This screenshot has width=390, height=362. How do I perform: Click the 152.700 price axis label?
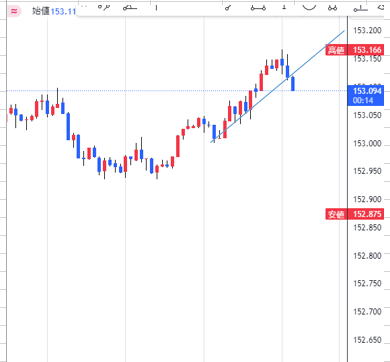point(367,312)
